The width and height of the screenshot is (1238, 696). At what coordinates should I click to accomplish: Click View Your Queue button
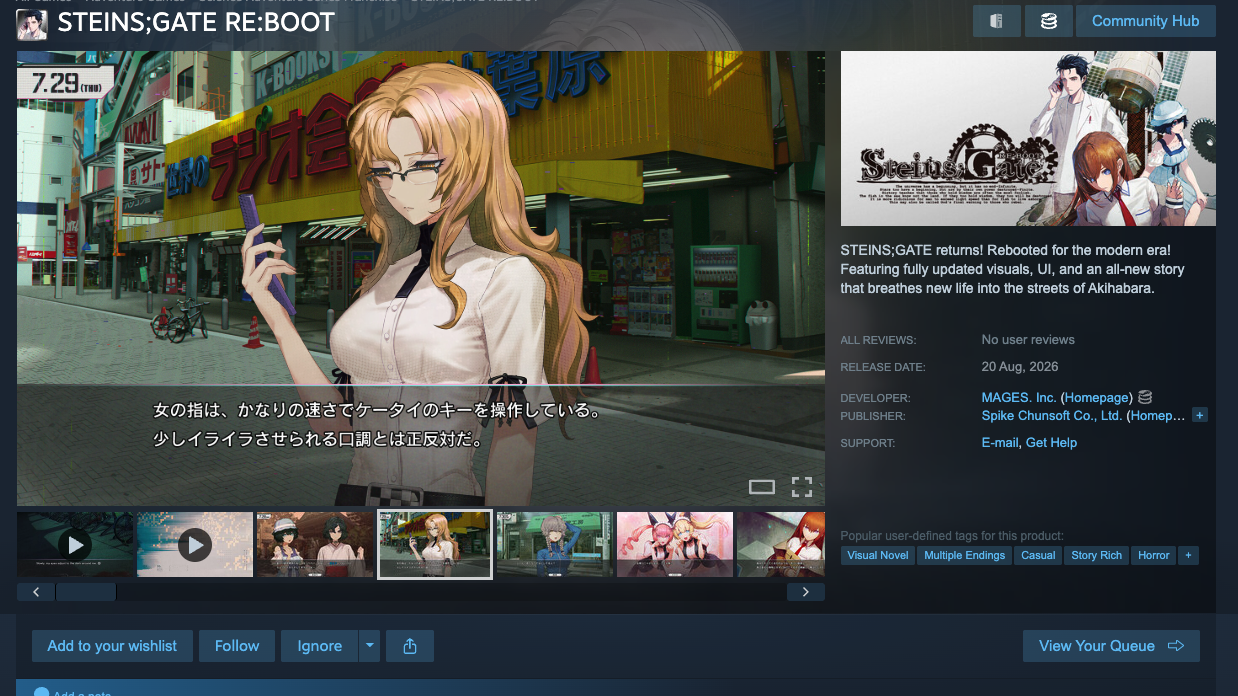[x=1111, y=646]
